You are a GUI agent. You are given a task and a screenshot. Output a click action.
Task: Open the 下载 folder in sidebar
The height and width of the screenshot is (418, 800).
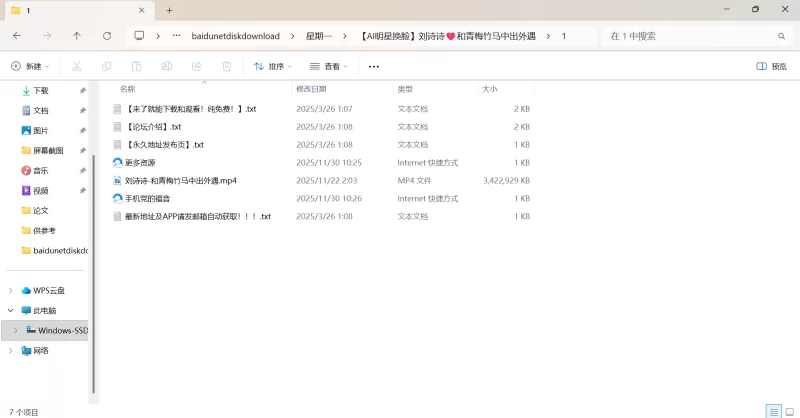tap(40, 90)
